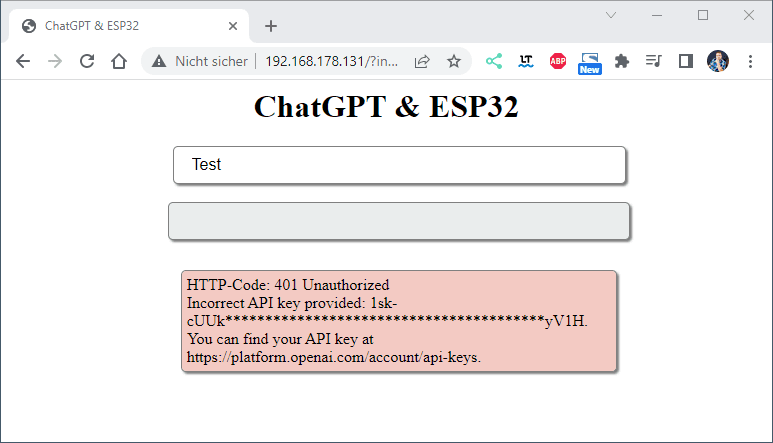The image size is (773, 443).
Task: Bookmark this page with the star icon
Action: [x=454, y=61]
